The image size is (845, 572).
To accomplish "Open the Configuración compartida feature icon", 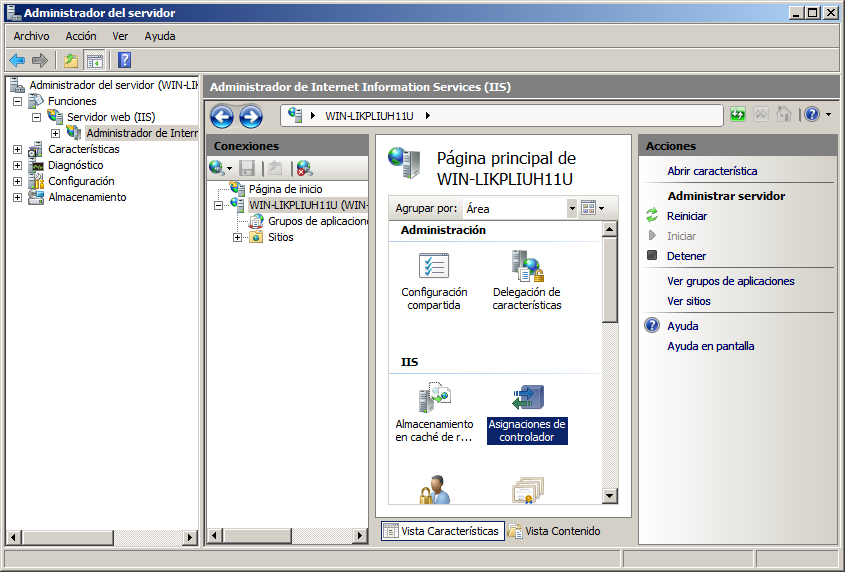I will (x=434, y=267).
